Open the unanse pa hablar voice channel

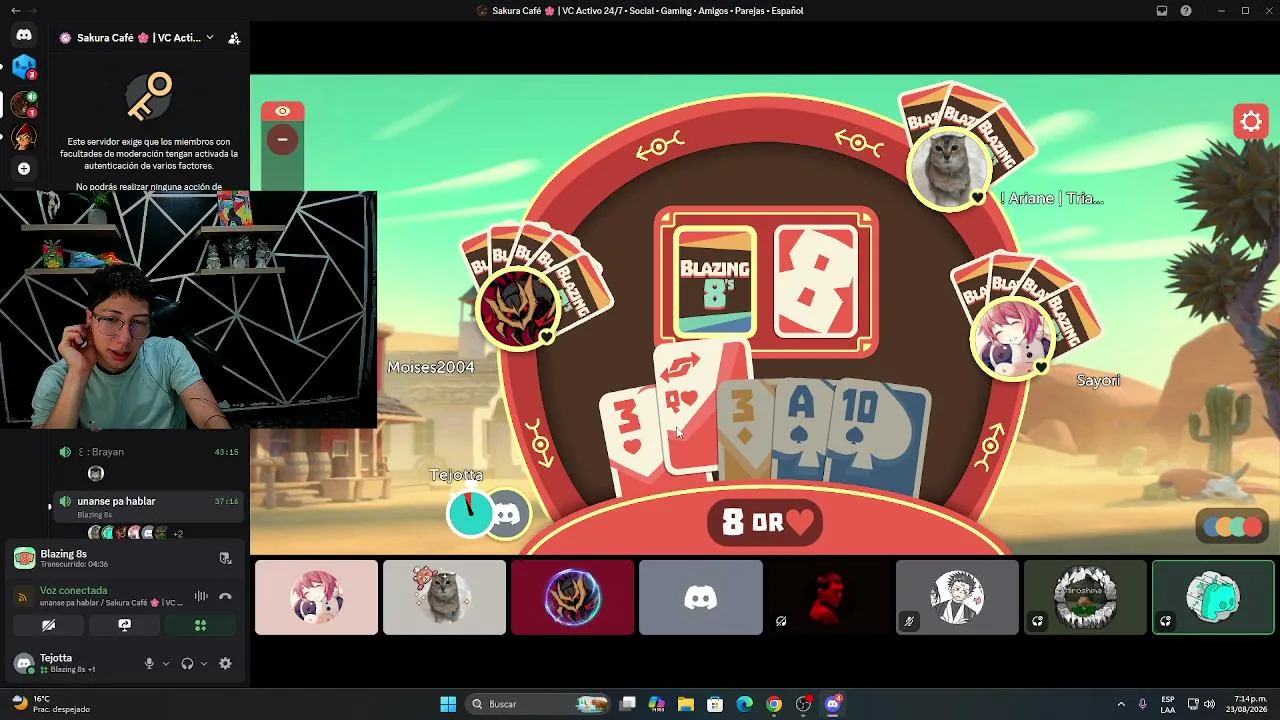tap(148, 505)
